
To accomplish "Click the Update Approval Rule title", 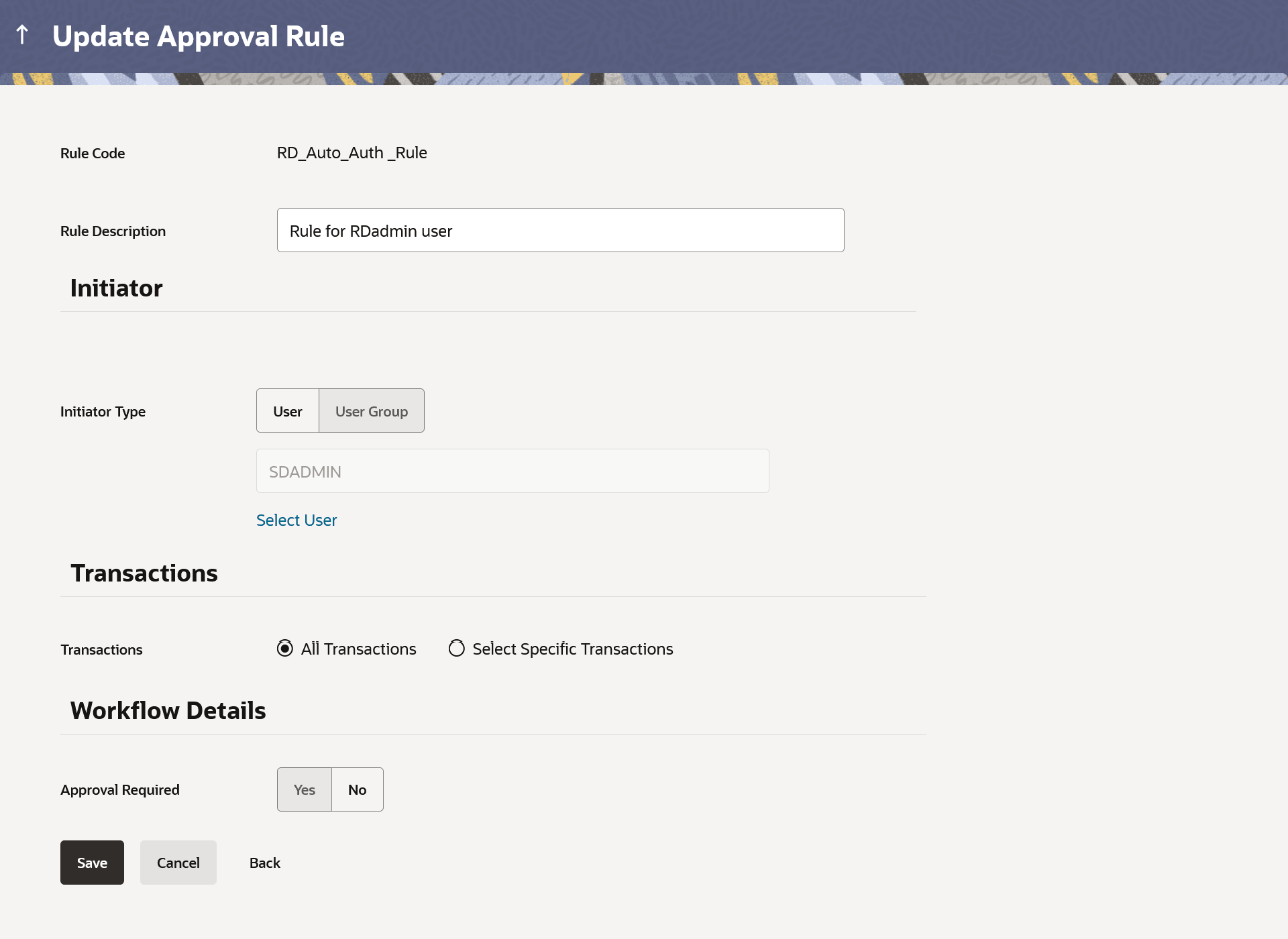I will click(199, 36).
